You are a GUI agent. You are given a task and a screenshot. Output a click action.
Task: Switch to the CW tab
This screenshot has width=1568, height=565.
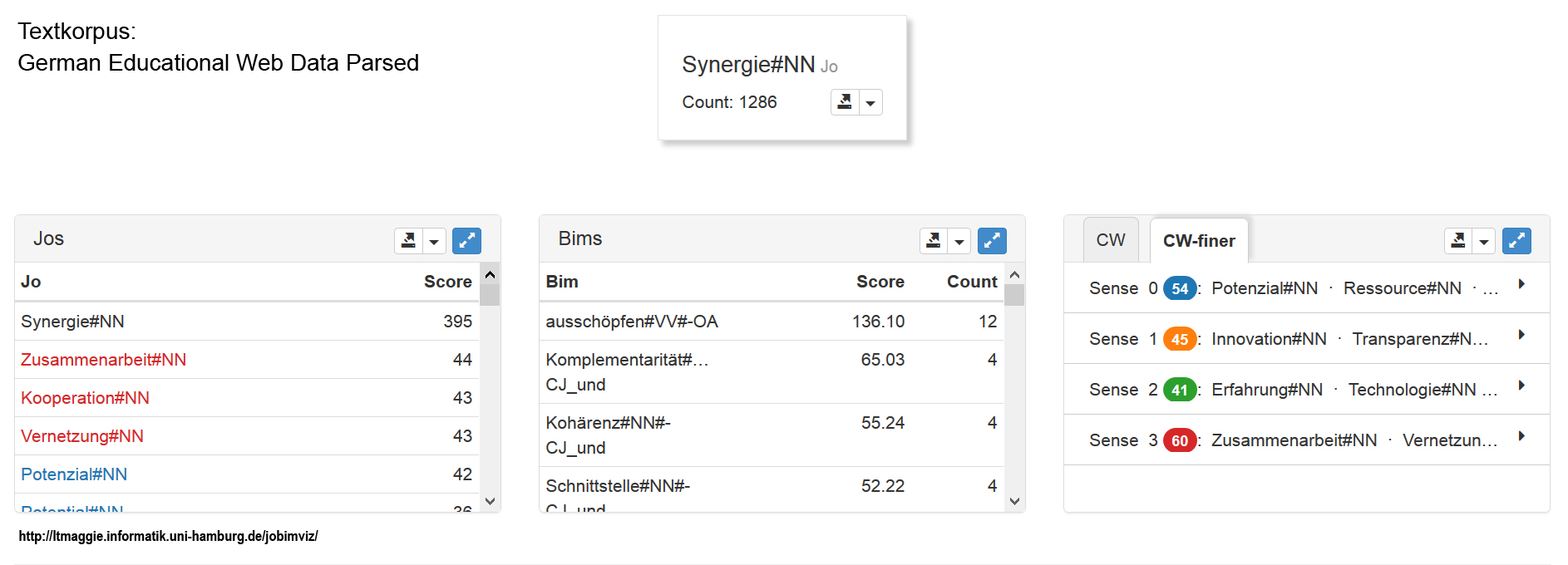pyautogui.click(x=1110, y=241)
